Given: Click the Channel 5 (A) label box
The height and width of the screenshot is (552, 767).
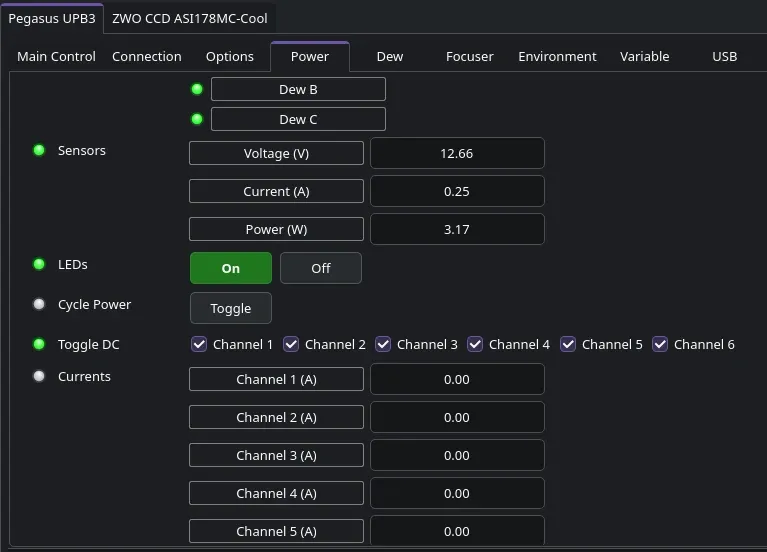Looking at the screenshot, I should (276, 531).
